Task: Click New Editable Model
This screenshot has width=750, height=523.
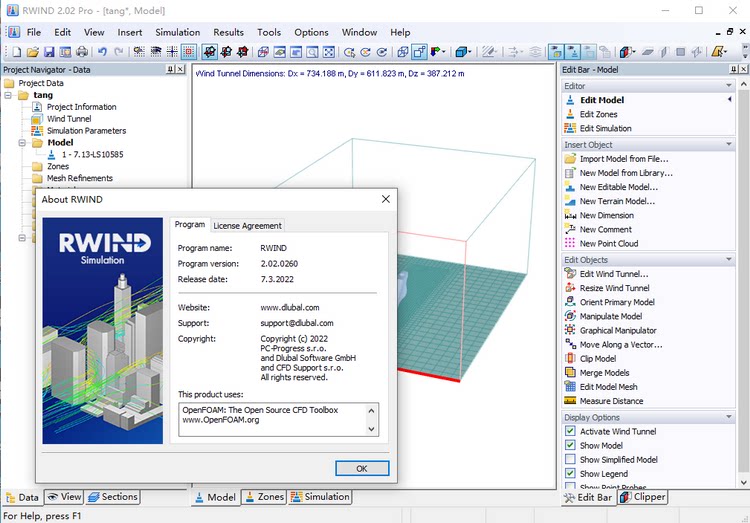Action: coord(618,187)
